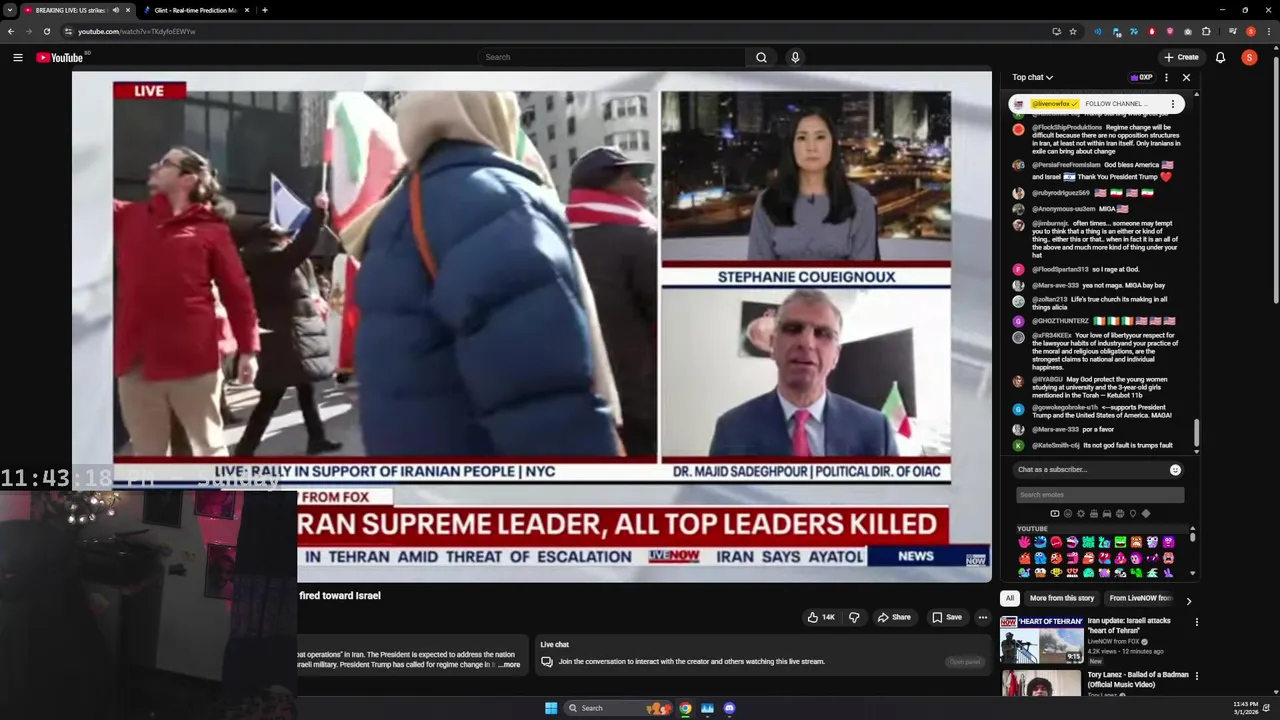Open the Create button
The width and height of the screenshot is (1280, 720).
(x=1181, y=57)
